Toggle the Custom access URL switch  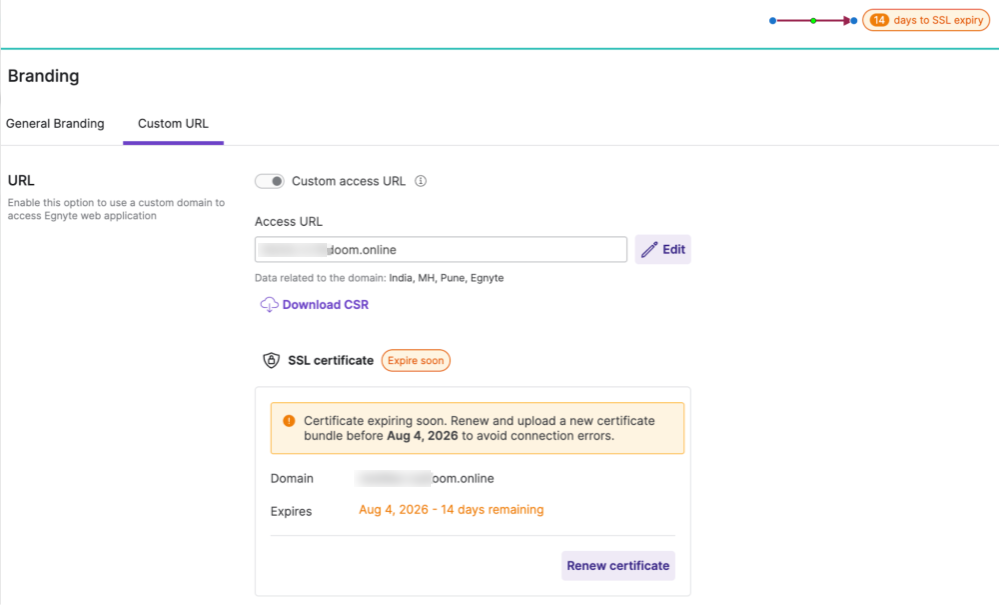[270, 182]
